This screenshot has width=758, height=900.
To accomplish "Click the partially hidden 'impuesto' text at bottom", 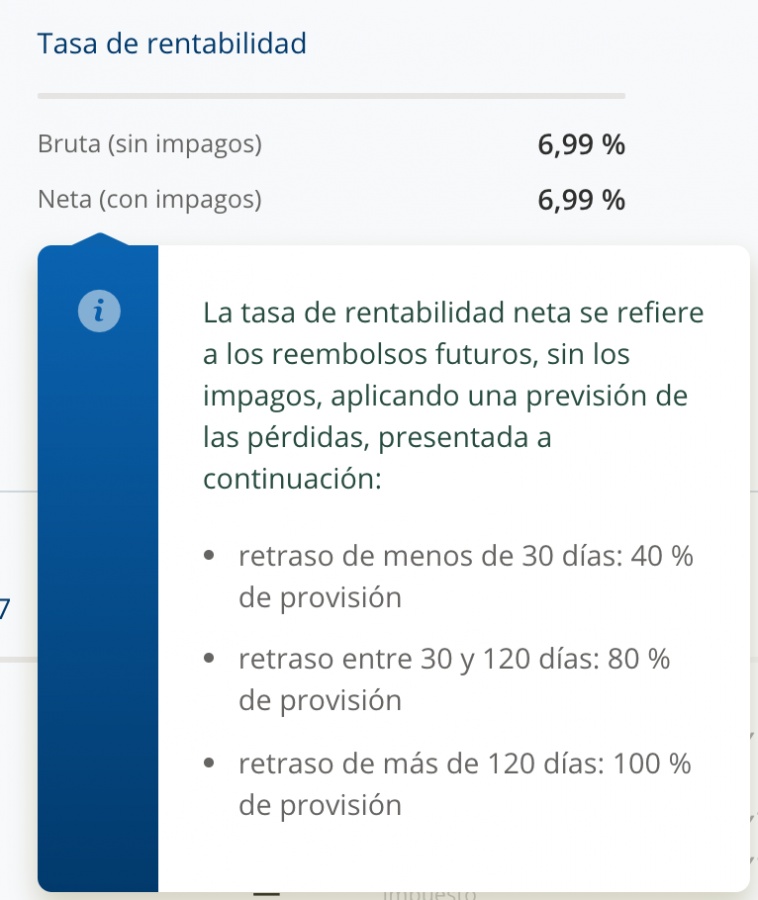I will pos(430,894).
